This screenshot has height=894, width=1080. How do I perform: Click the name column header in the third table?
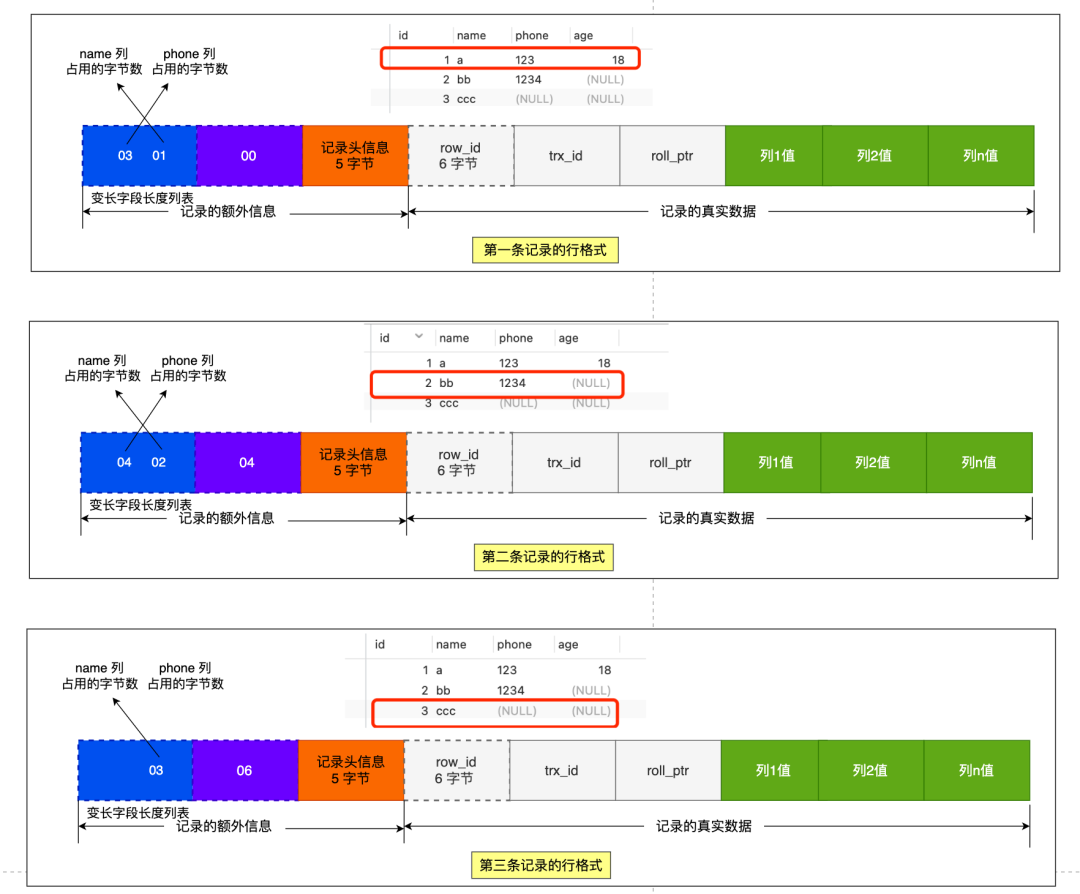tap(451, 645)
